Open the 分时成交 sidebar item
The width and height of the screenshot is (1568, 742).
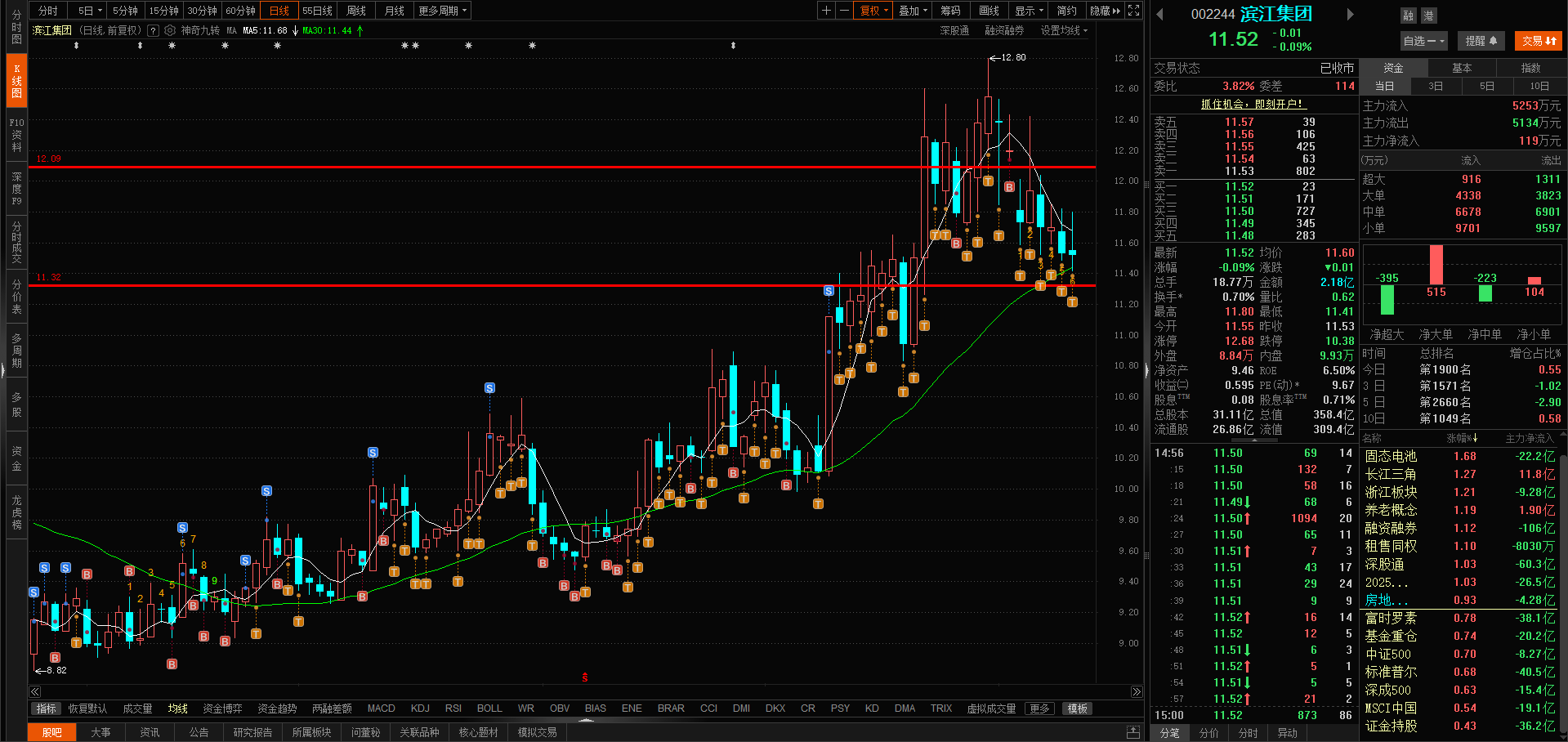coord(16,242)
